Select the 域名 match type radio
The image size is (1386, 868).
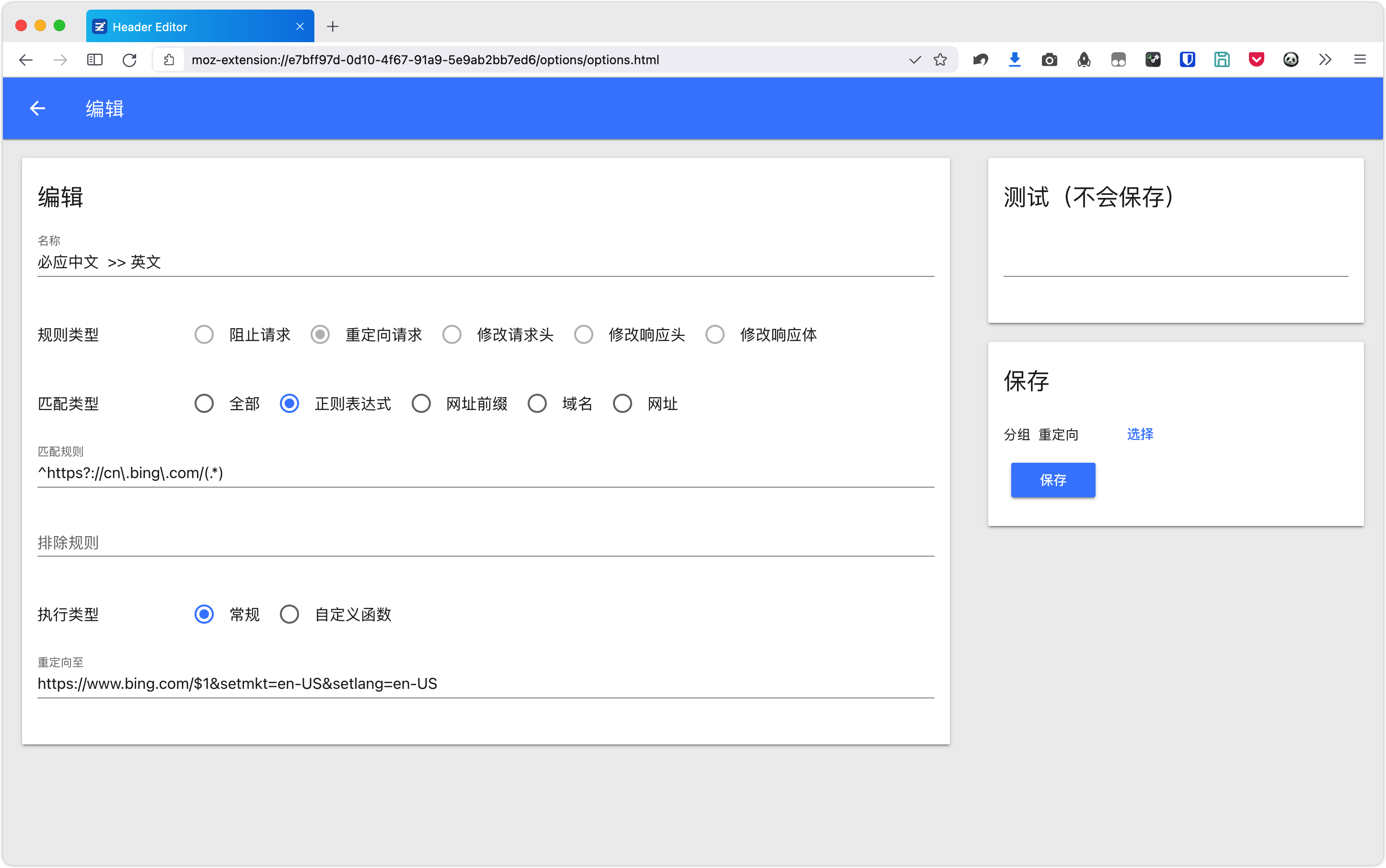[537, 403]
